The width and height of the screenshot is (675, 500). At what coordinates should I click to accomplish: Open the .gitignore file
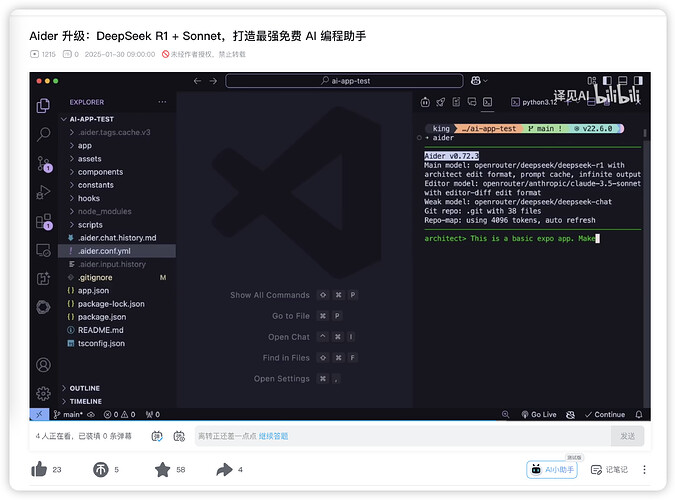[95, 277]
